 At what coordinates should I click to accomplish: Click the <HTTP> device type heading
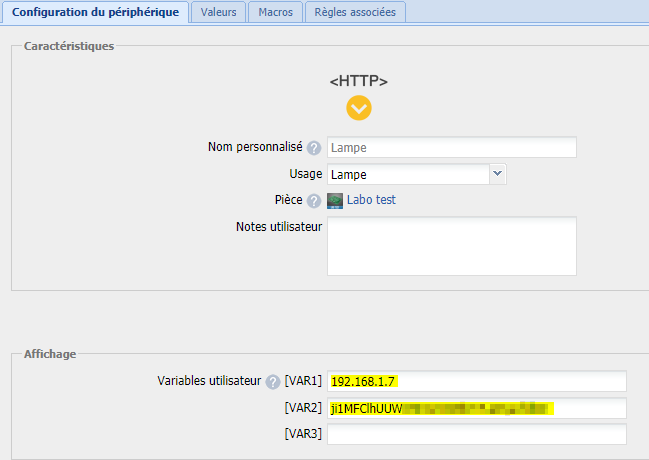click(x=359, y=81)
